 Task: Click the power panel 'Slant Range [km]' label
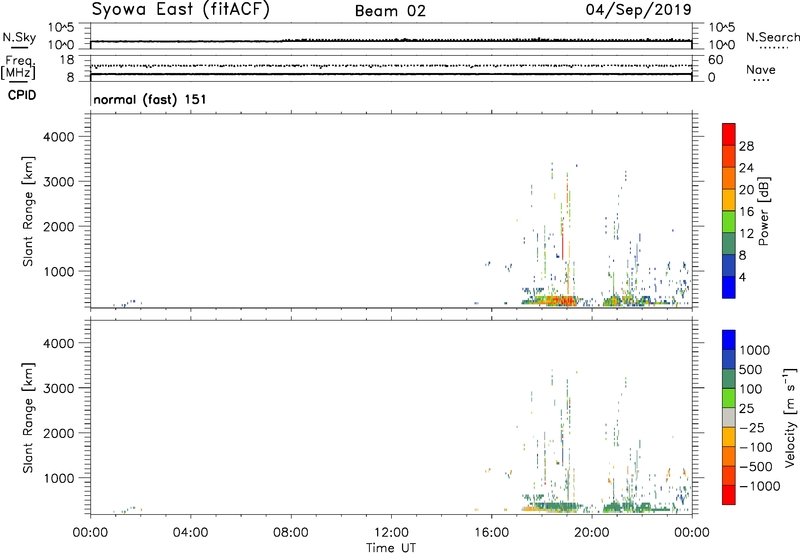click(x=28, y=211)
